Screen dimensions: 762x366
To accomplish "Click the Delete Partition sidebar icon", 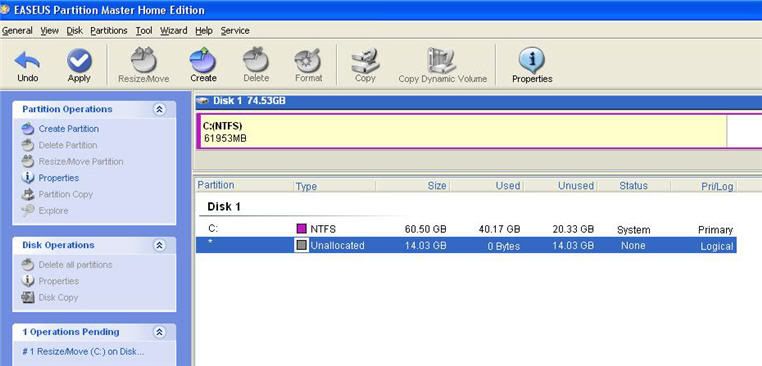I will [x=28, y=145].
